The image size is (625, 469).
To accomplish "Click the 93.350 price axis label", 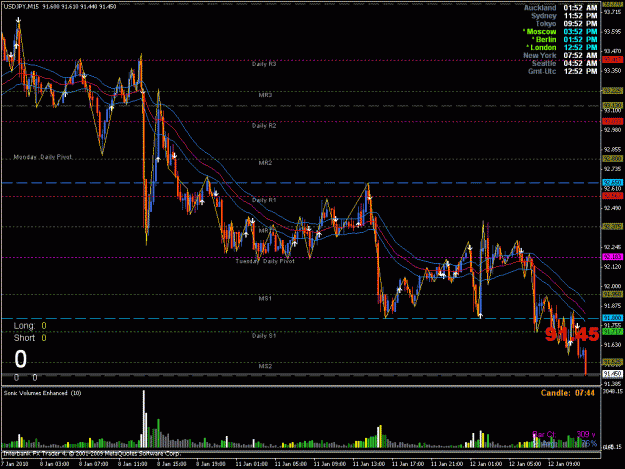I will click(x=613, y=71).
